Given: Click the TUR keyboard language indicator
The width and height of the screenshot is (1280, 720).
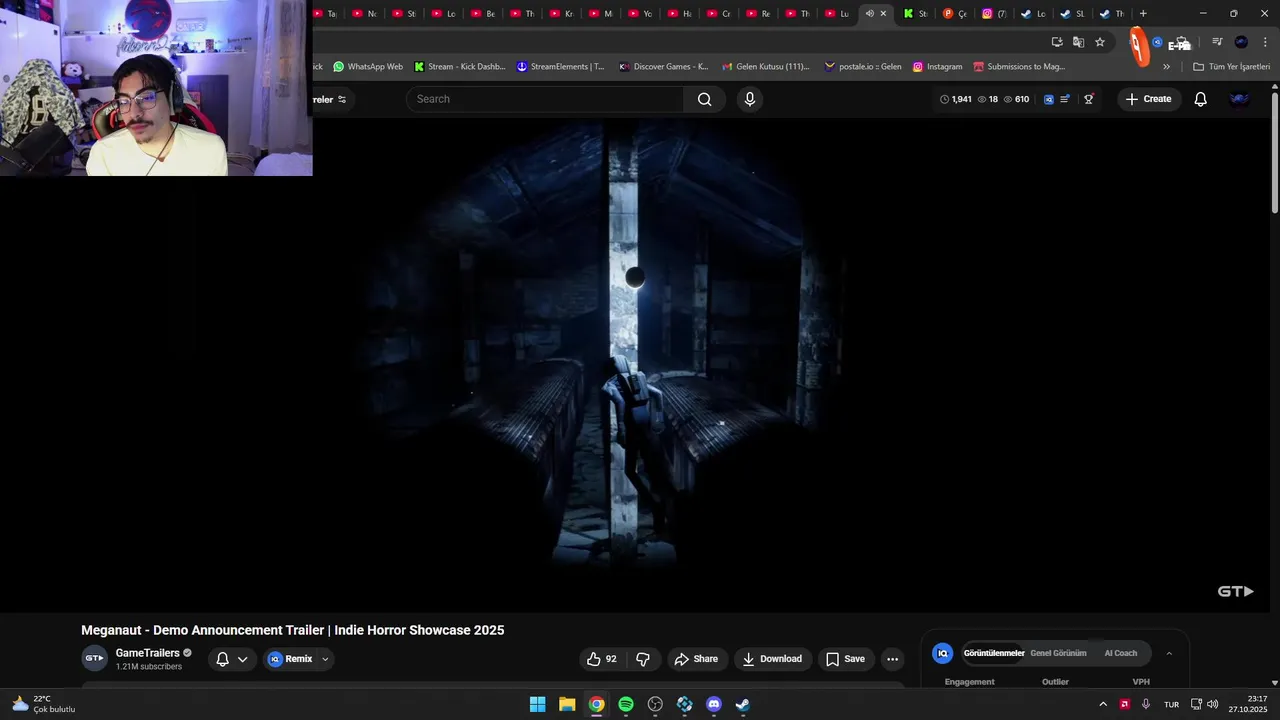Looking at the screenshot, I should 1171,704.
